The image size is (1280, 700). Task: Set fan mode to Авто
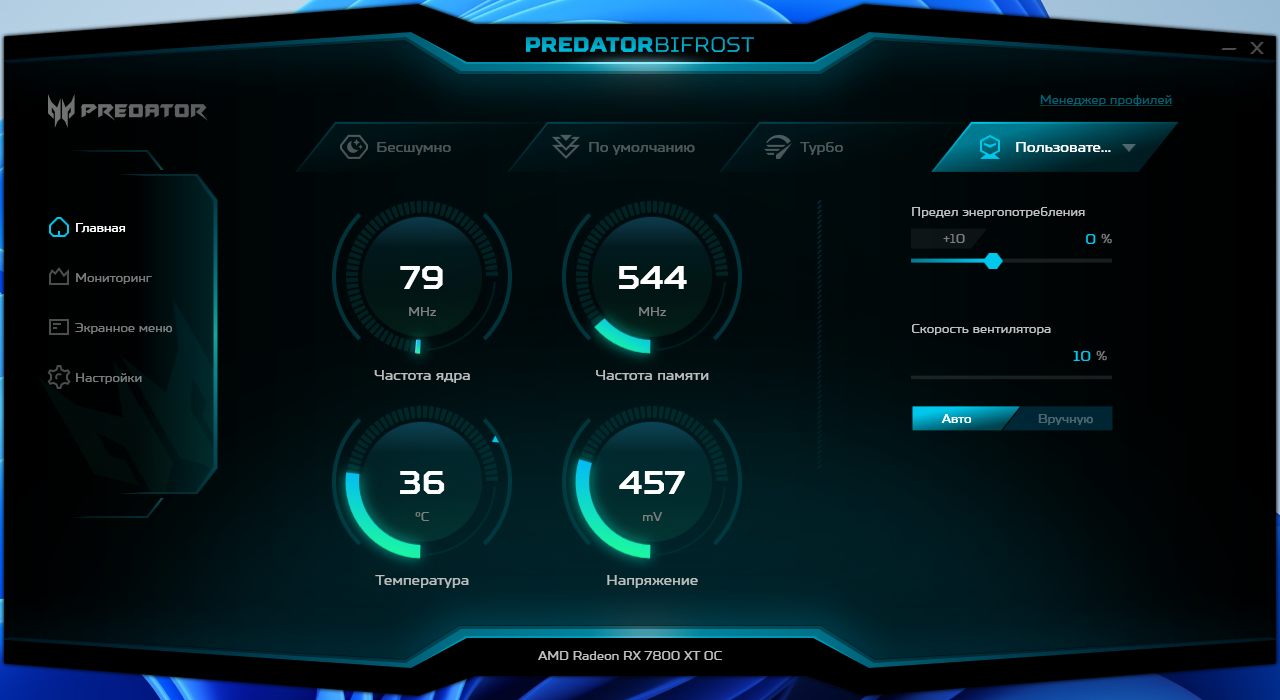click(957, 419)
